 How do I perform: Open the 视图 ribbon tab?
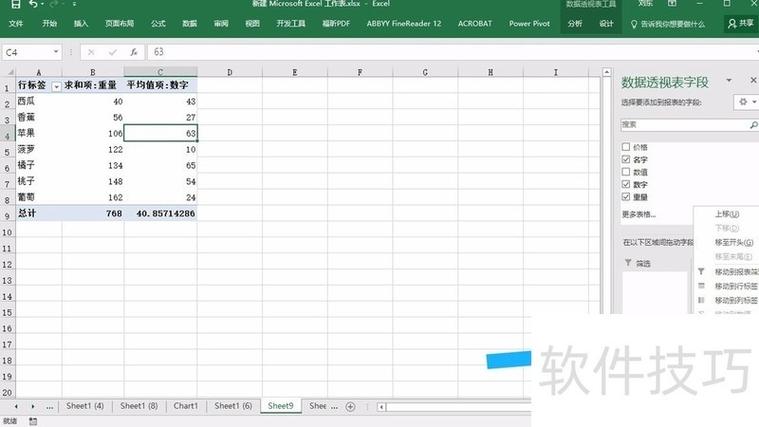[x=252, y=23]
